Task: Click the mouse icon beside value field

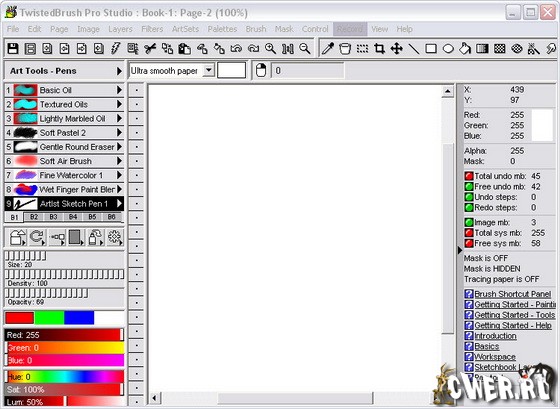Action: pos(261,70)
